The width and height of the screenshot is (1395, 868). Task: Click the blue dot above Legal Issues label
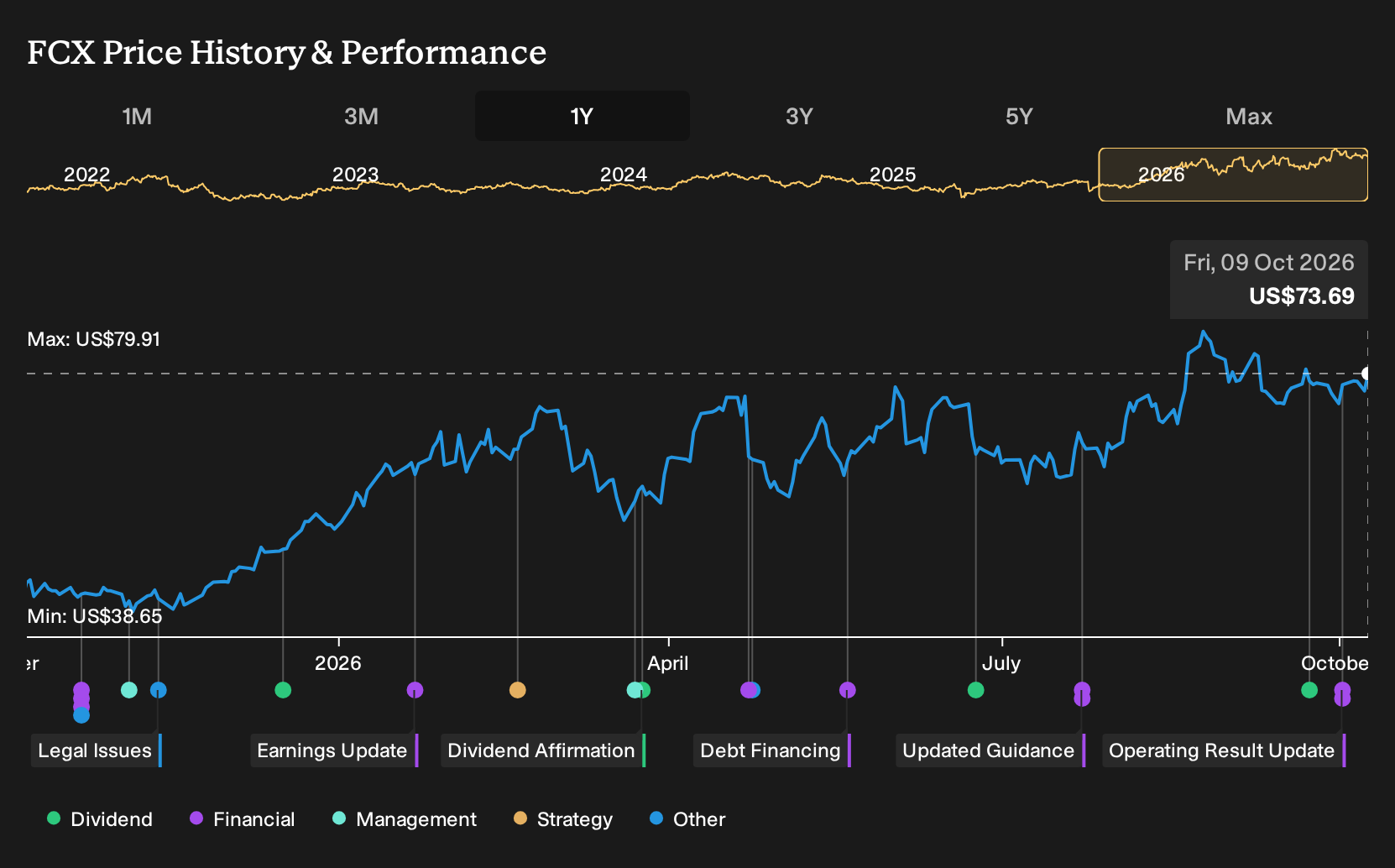(x=159, y=690)
